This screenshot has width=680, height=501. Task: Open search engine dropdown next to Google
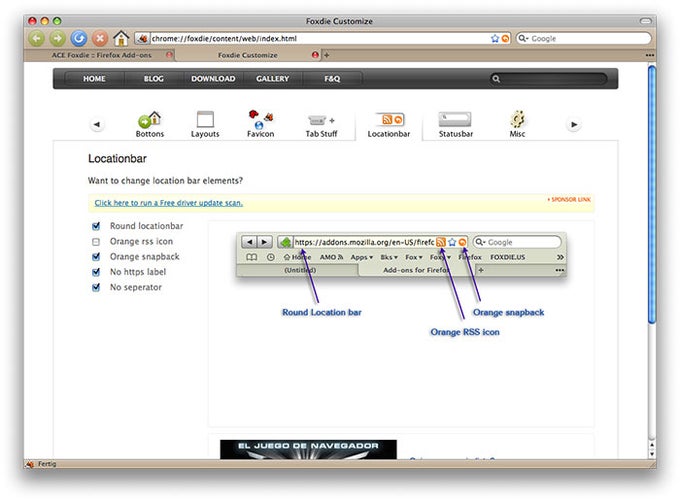(x=523, y=39)
